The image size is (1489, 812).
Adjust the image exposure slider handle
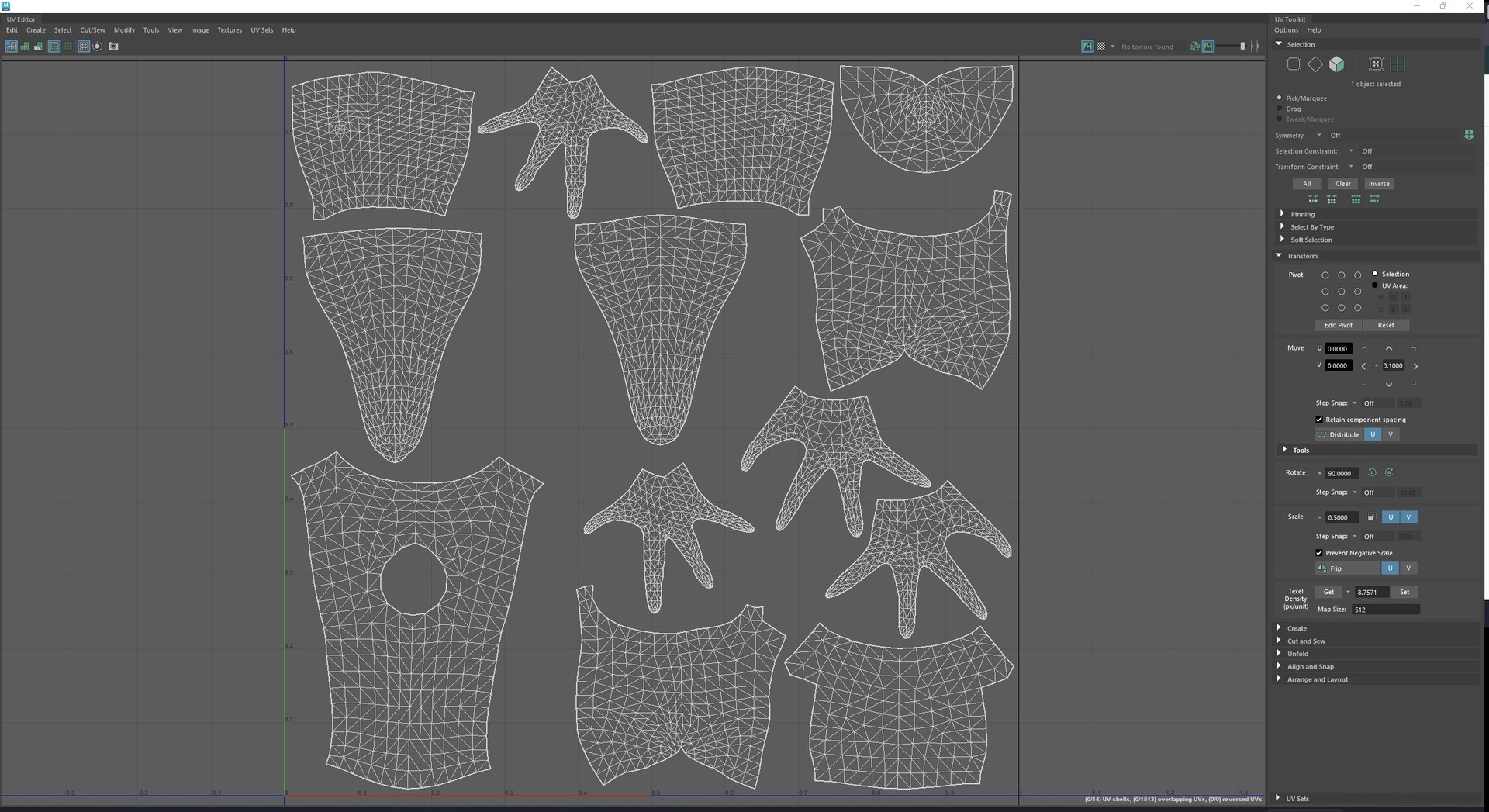[x=1242, y=47]
